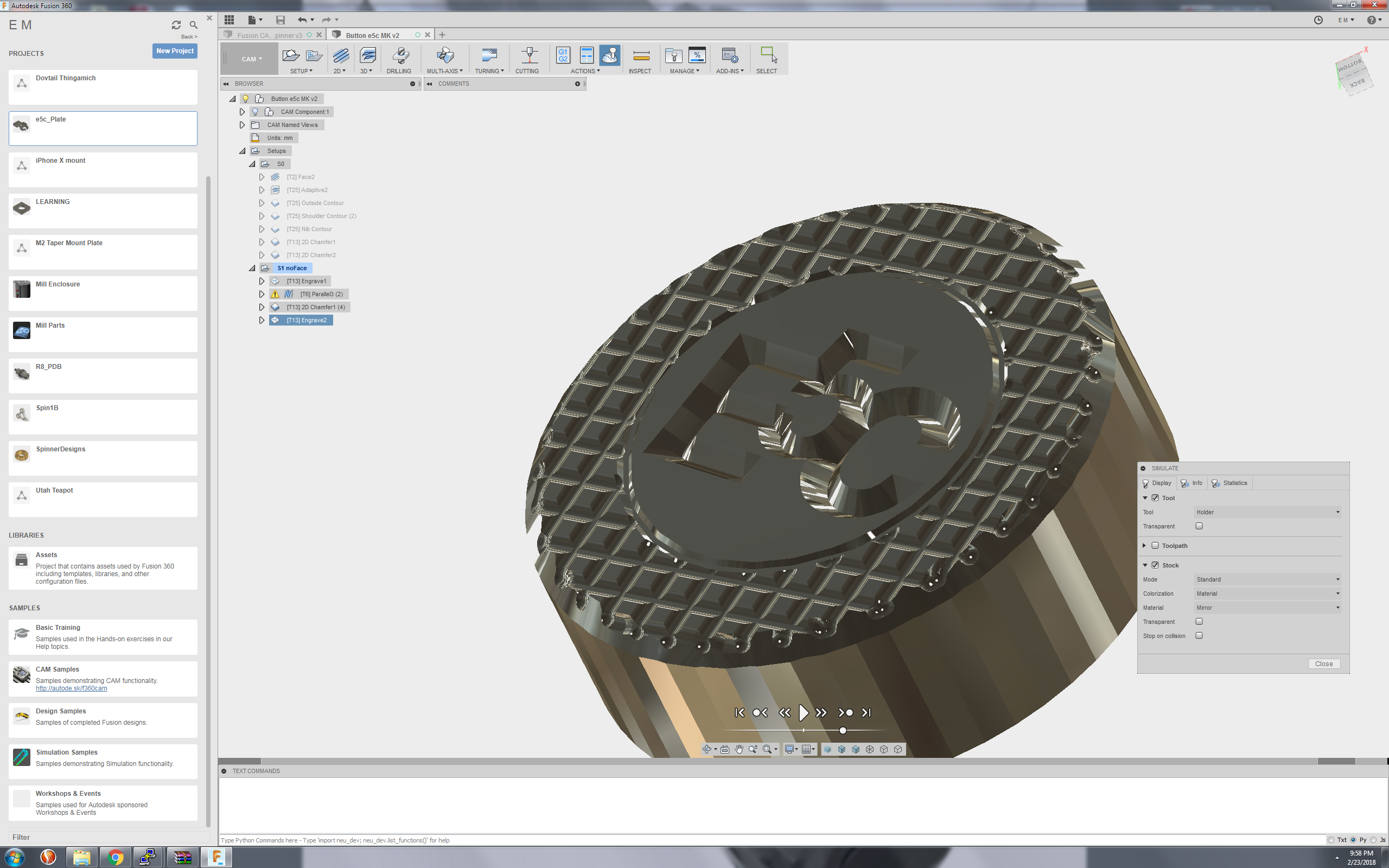Enable Stop on collision checkbox
This screenshot has height=868, width=1389.
click(x=1199, y=635)
